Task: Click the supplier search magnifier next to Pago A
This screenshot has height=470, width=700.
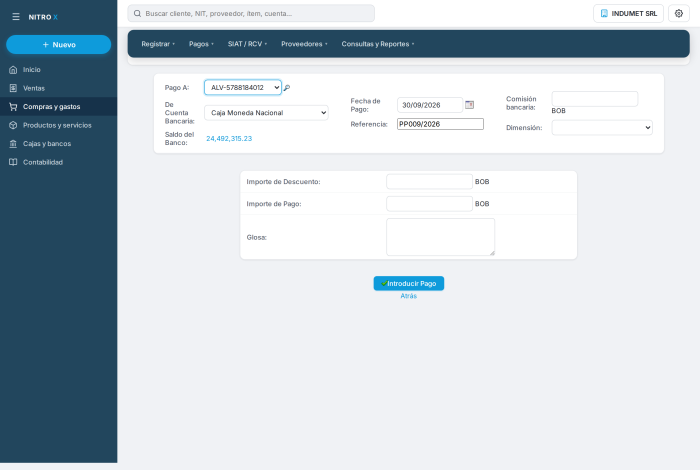Action: (287, 88)
